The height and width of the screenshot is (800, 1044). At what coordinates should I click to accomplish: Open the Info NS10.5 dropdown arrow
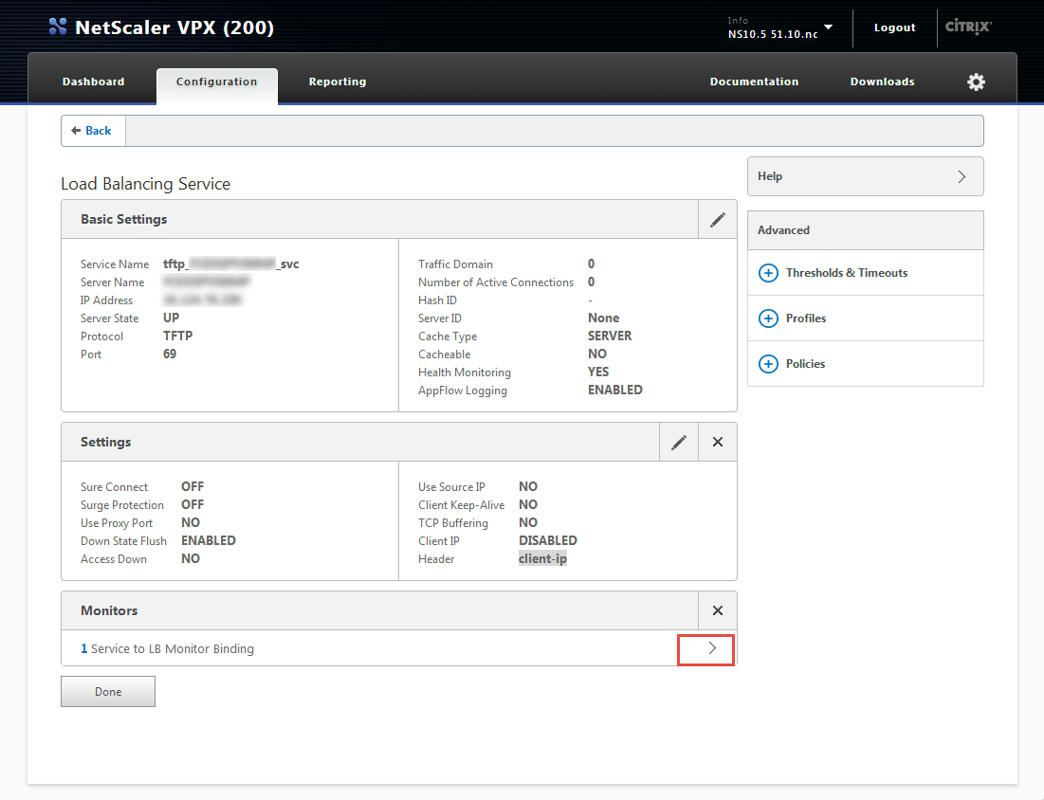coord(828,27)
